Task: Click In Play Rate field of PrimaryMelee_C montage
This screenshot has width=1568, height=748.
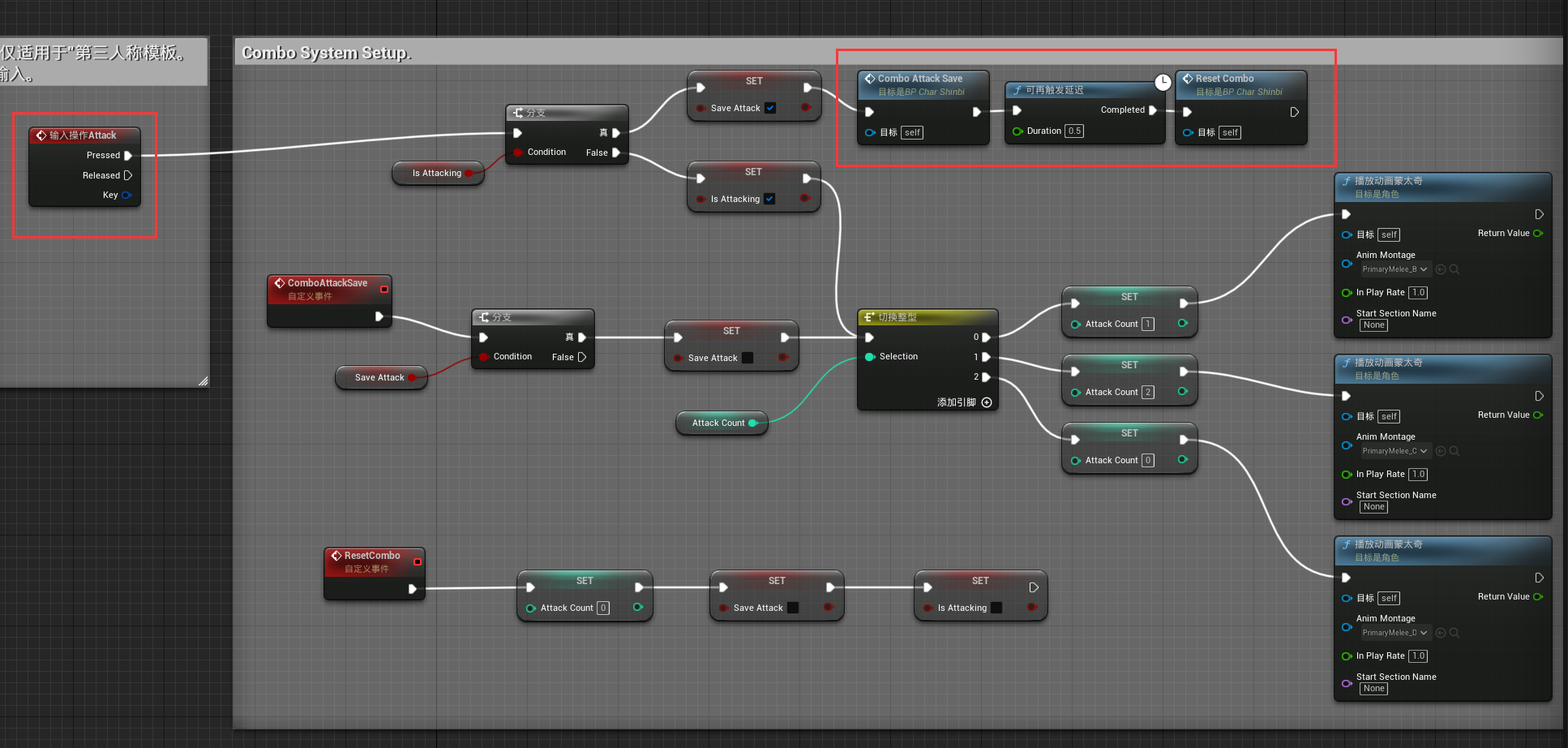Action: coord(1418,474)
